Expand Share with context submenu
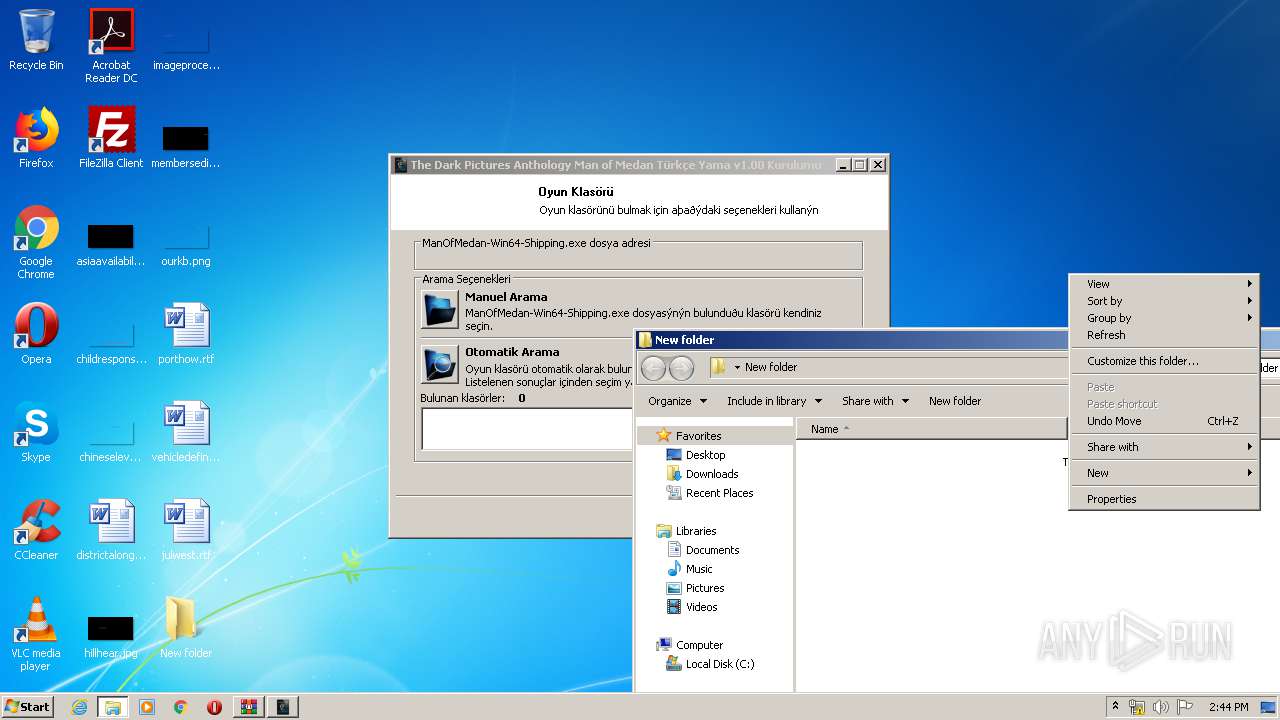Viewport: 1280px width, 720px height. coord(1164,447)
